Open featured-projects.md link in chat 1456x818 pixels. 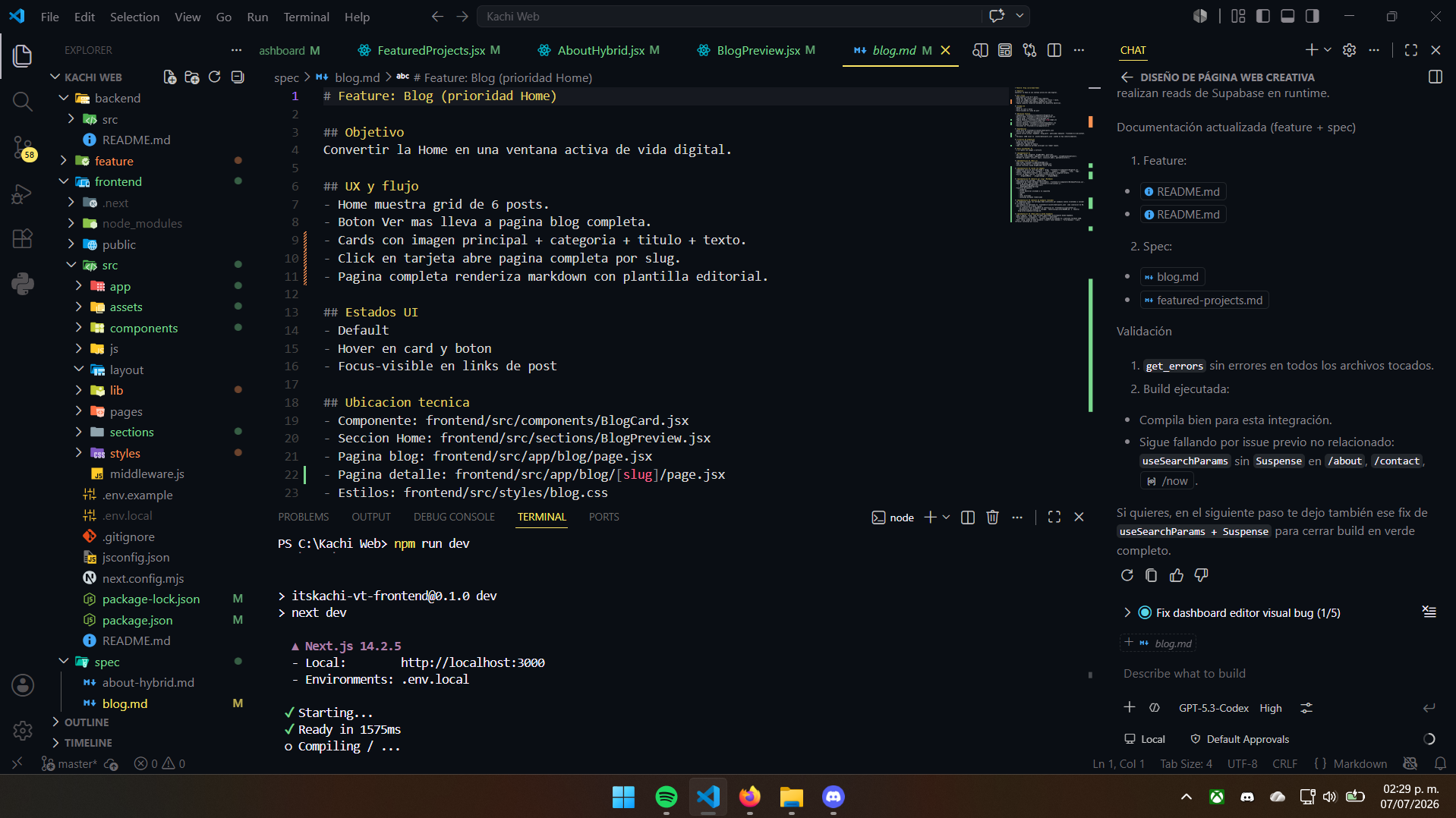tap(1204, 300)
